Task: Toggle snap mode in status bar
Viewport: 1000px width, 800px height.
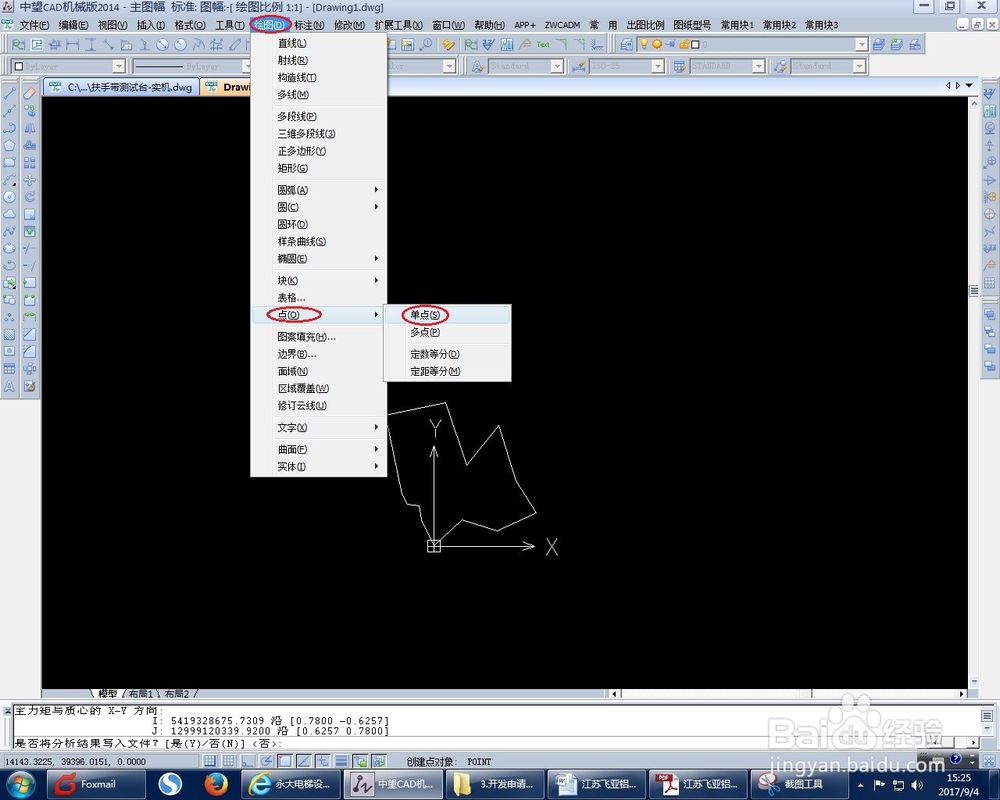Action: tap(210, 761)
